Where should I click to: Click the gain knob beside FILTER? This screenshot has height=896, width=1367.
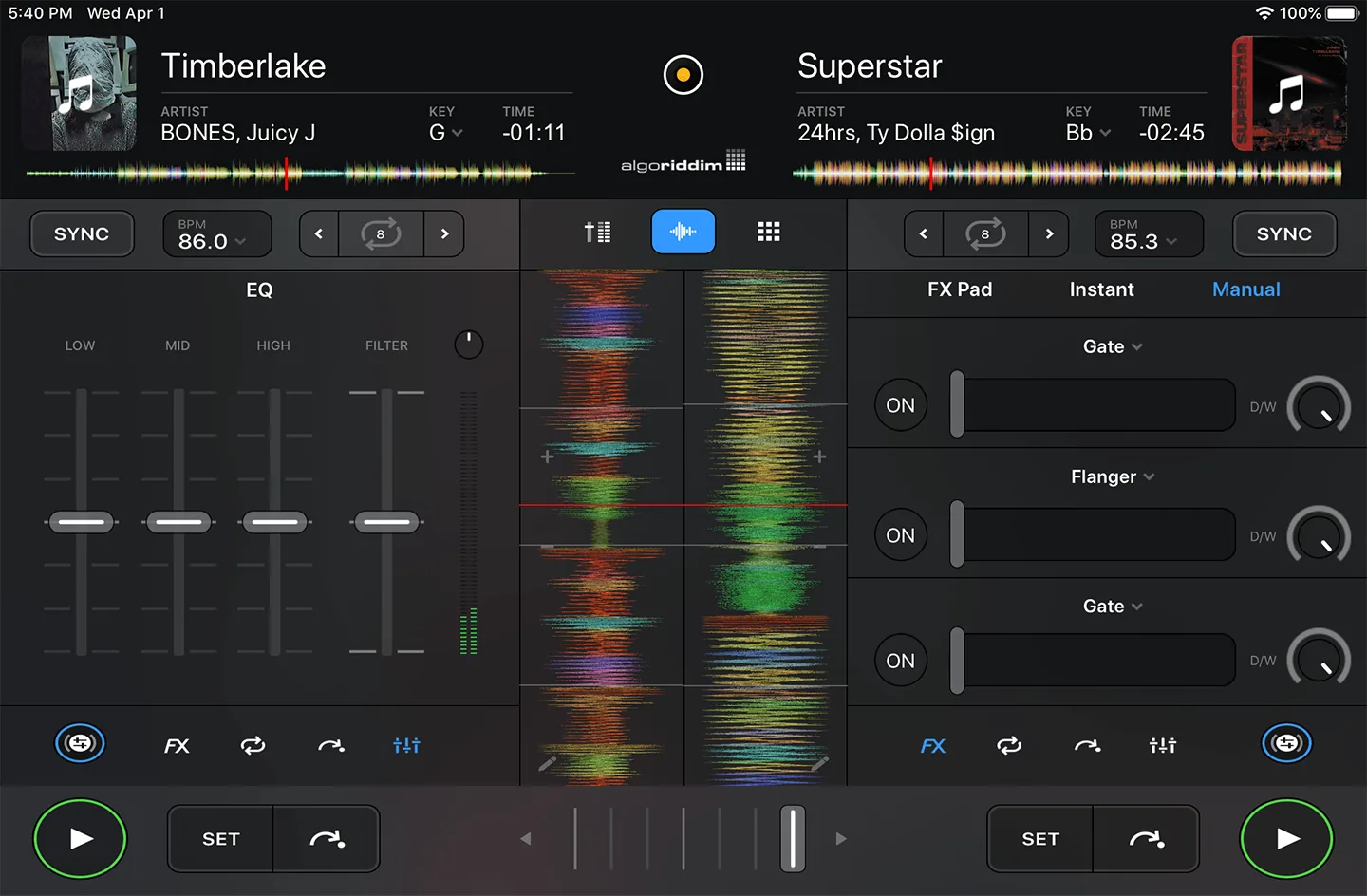click(x=468, y=344)
